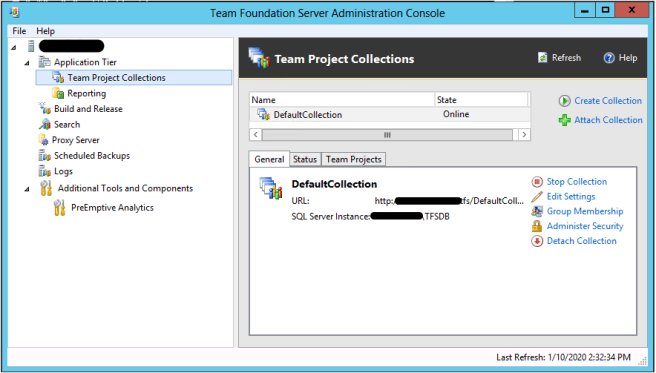This screenshot has width=656, height=373.
Task: Click the Refresh label in header
Action: tap(566, 58)
